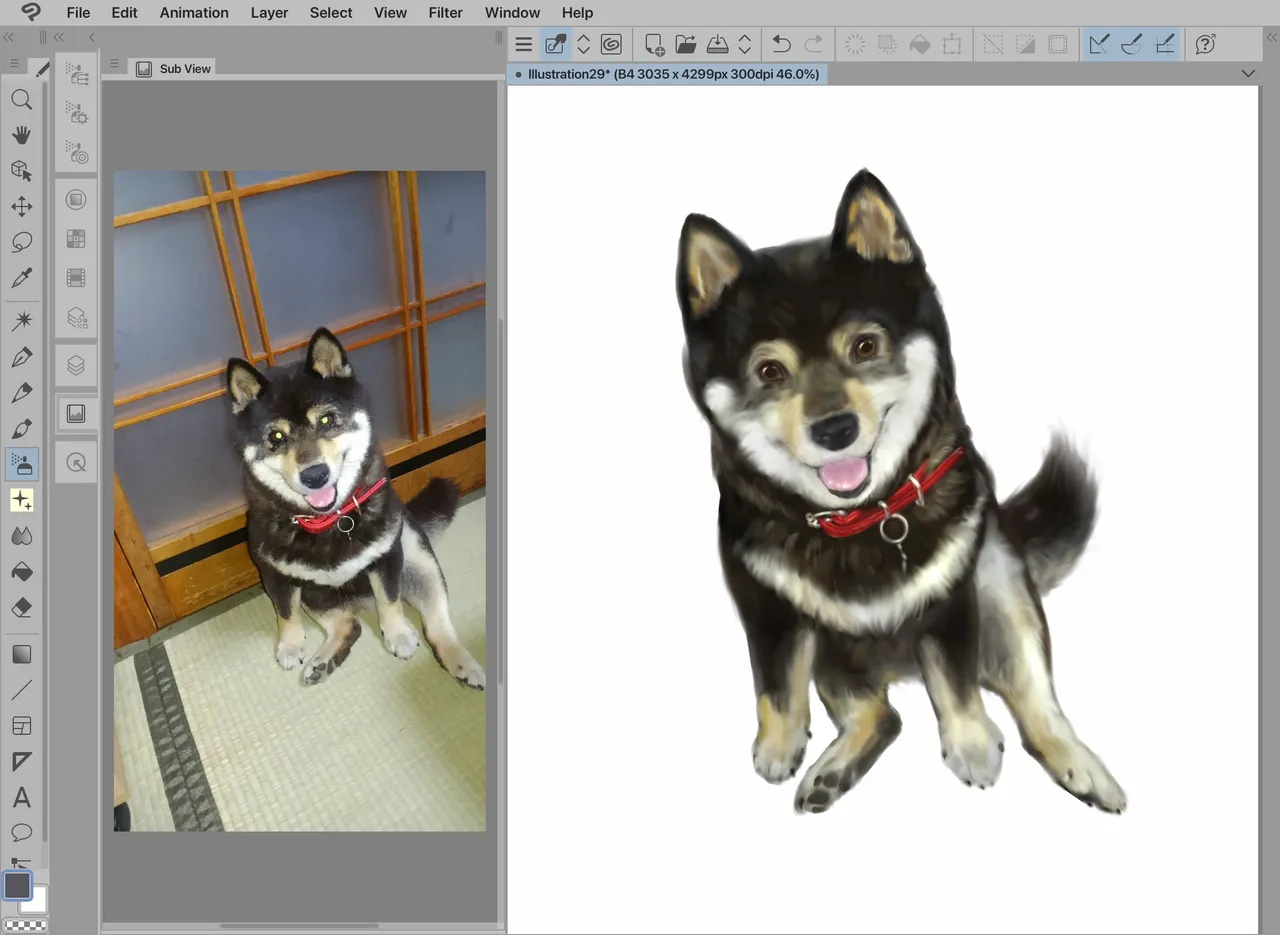
Task: Open the tool palette menu
Action: click(x=14, y=64)
